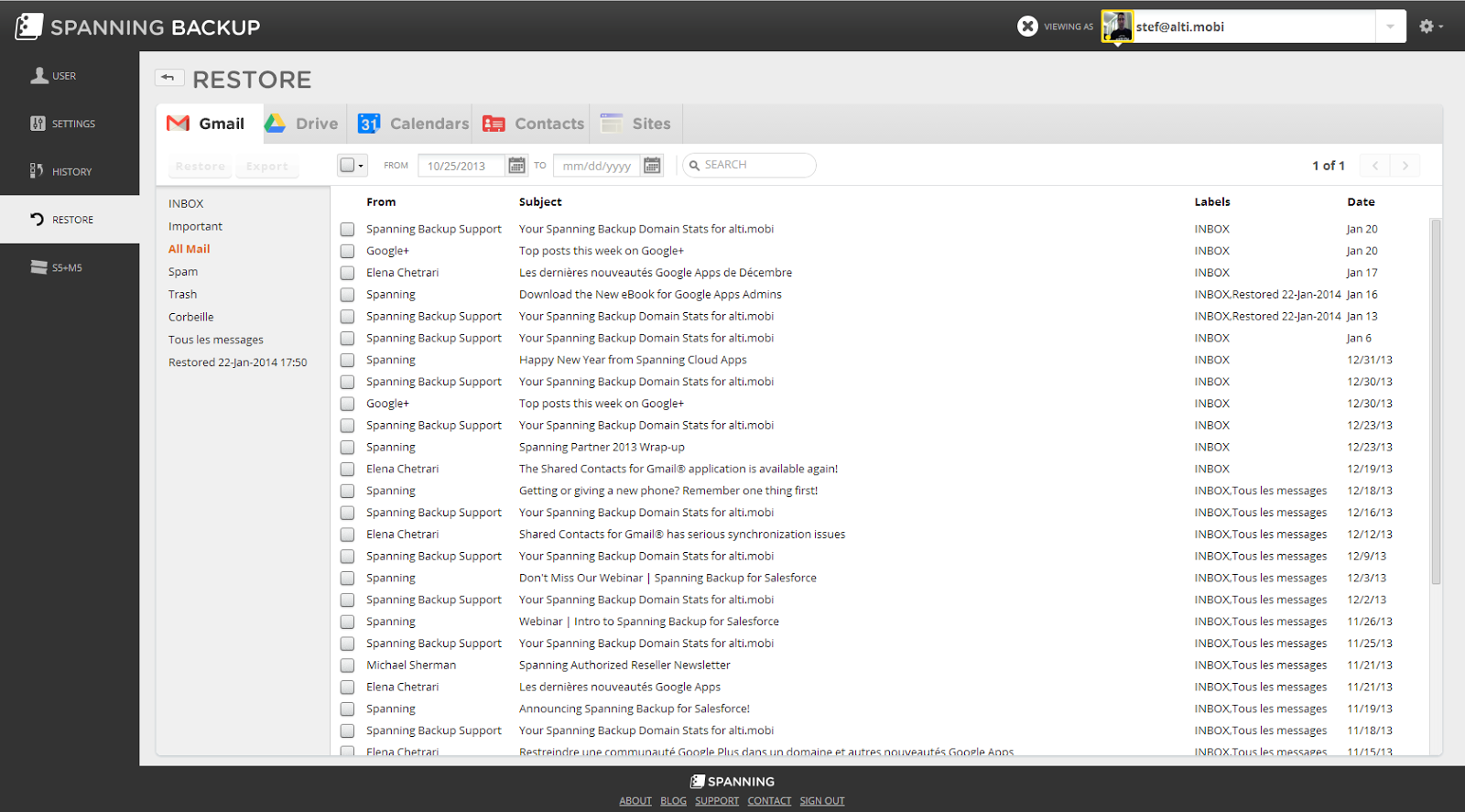Select the Corbeille label
Image resolution: width=1465 pixels, height=812 pixels.
[x=190, y=317]
